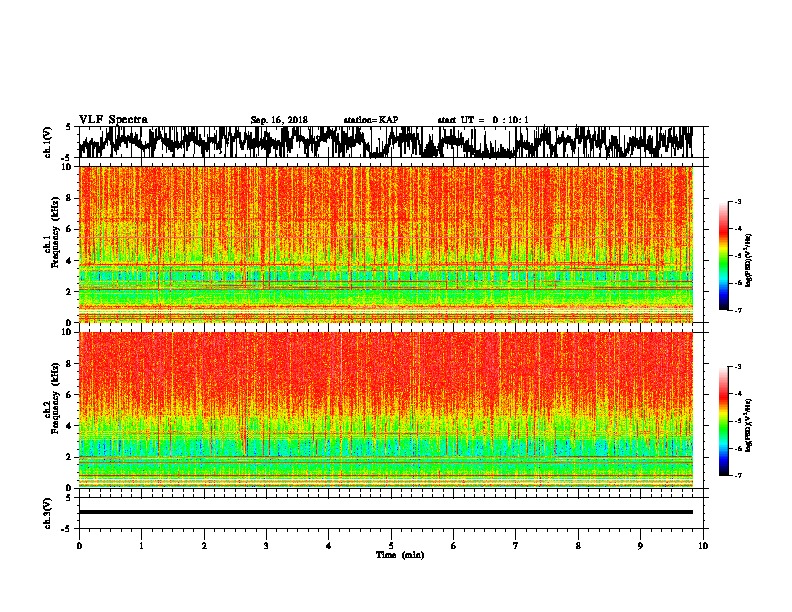This screenshot has width=792, height=612.
Task: Click the ch.1 spectrogram panel
Action: coord(386,244)
